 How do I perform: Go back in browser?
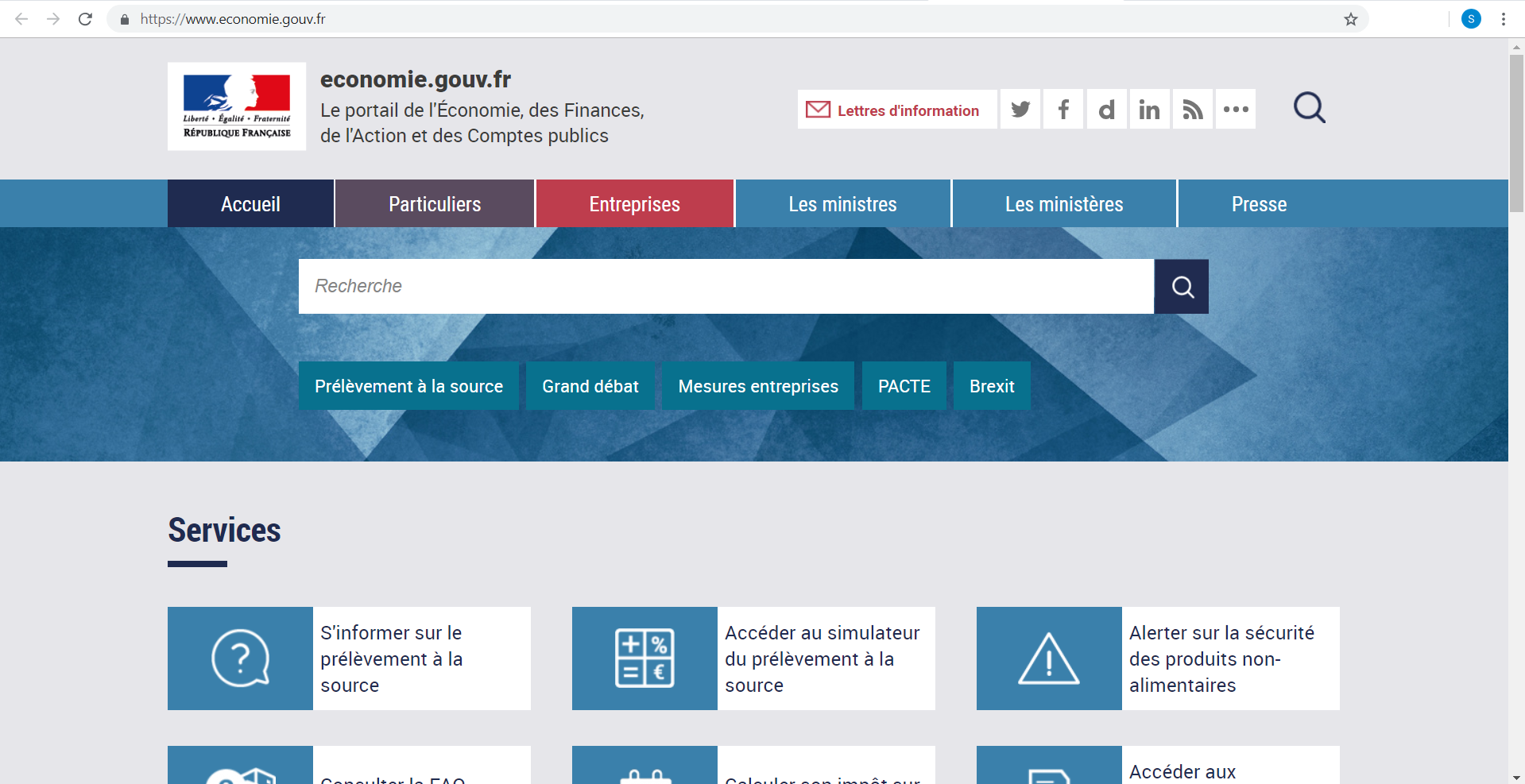(21, 19)
